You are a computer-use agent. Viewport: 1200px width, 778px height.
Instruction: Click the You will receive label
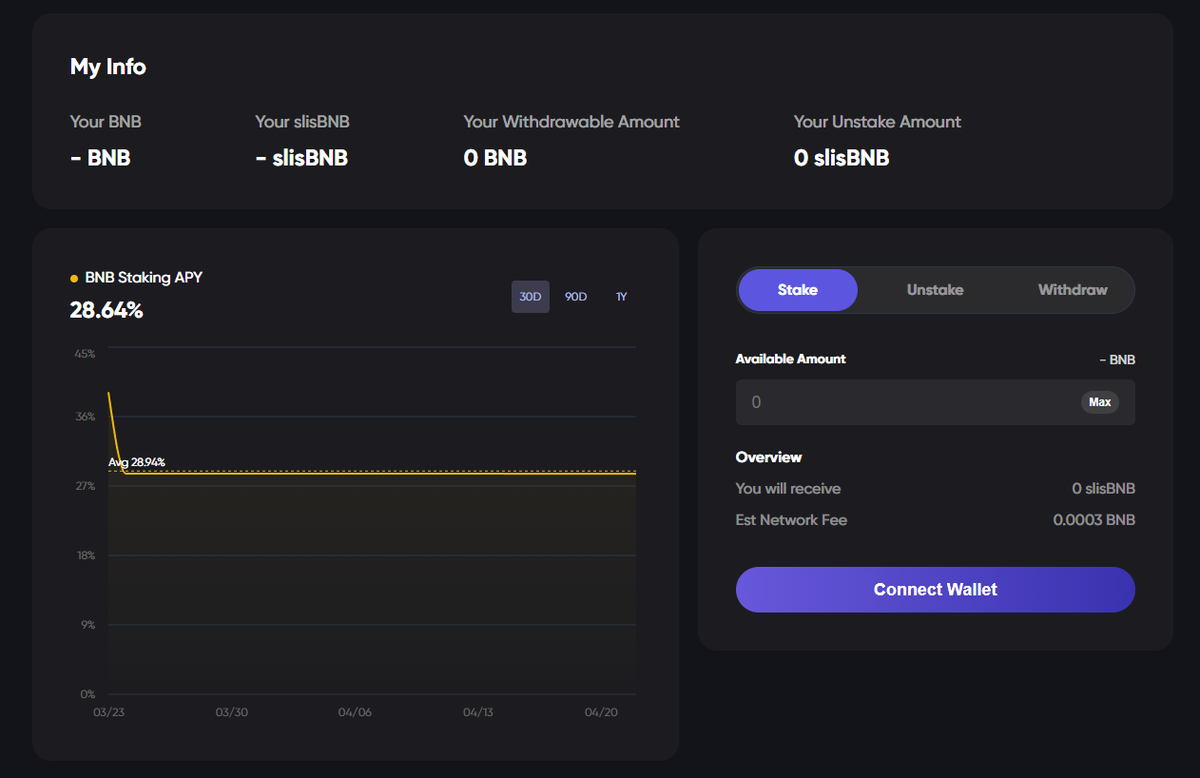click(x=788, y=489)
